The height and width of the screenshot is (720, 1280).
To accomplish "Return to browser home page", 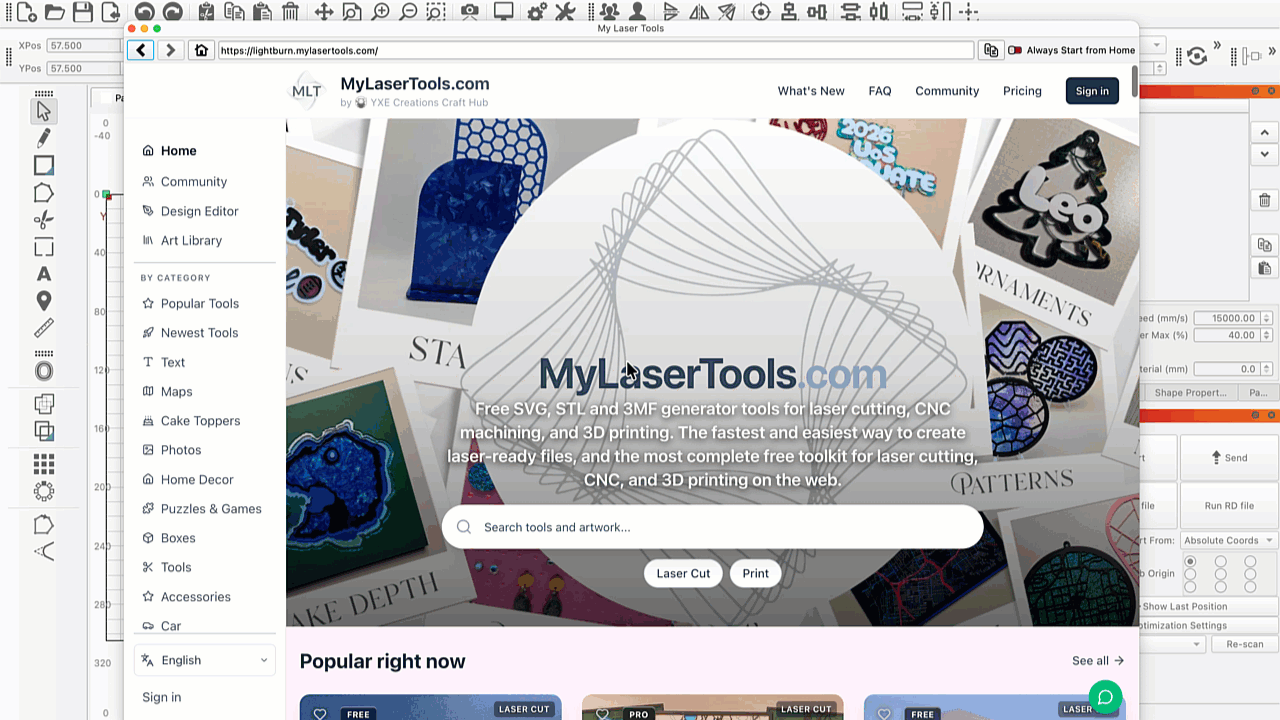I will 201,50.
